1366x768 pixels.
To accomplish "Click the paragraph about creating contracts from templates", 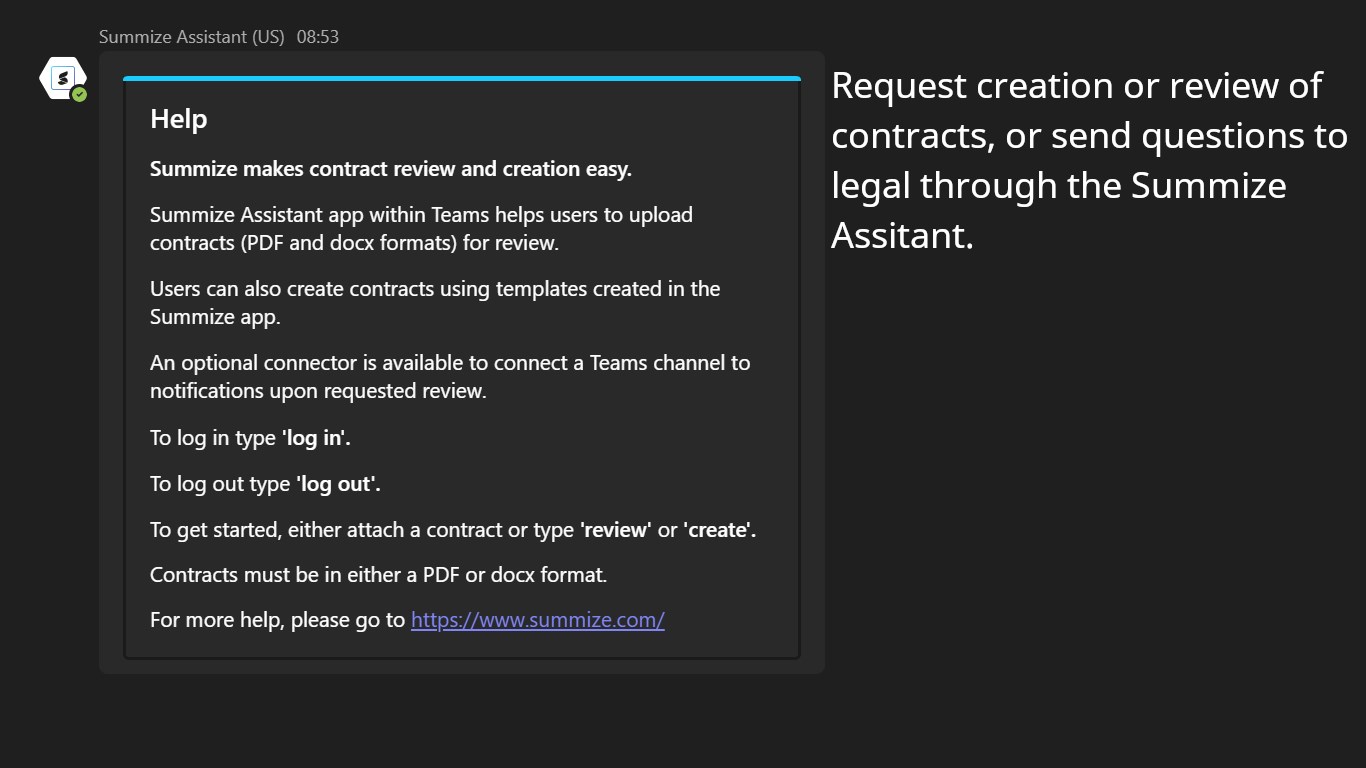I will [x=434, y=303].
